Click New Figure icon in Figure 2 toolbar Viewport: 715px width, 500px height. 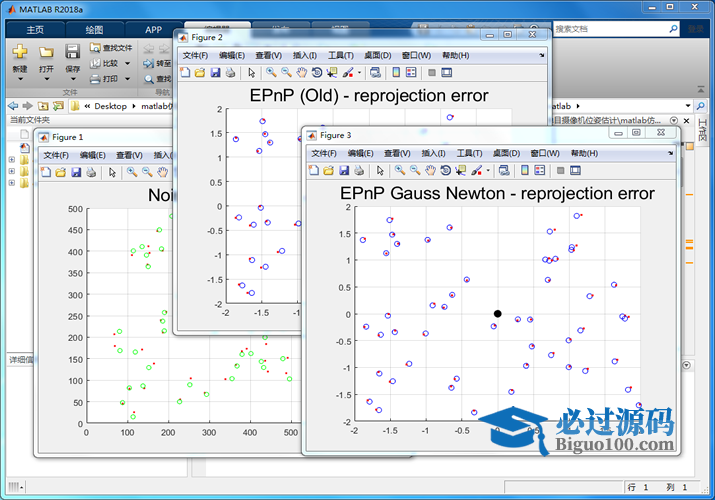tap(185, 72)
